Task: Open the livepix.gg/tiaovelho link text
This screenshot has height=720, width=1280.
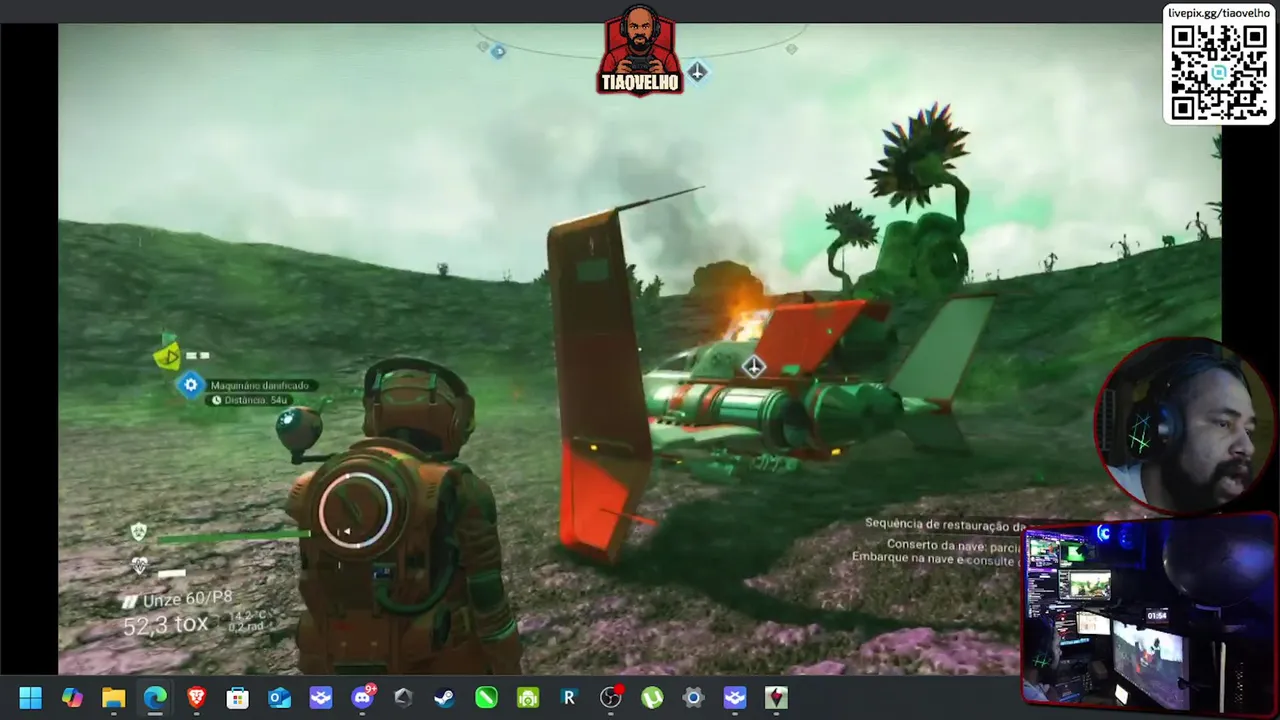Action: coord(1218,13)
